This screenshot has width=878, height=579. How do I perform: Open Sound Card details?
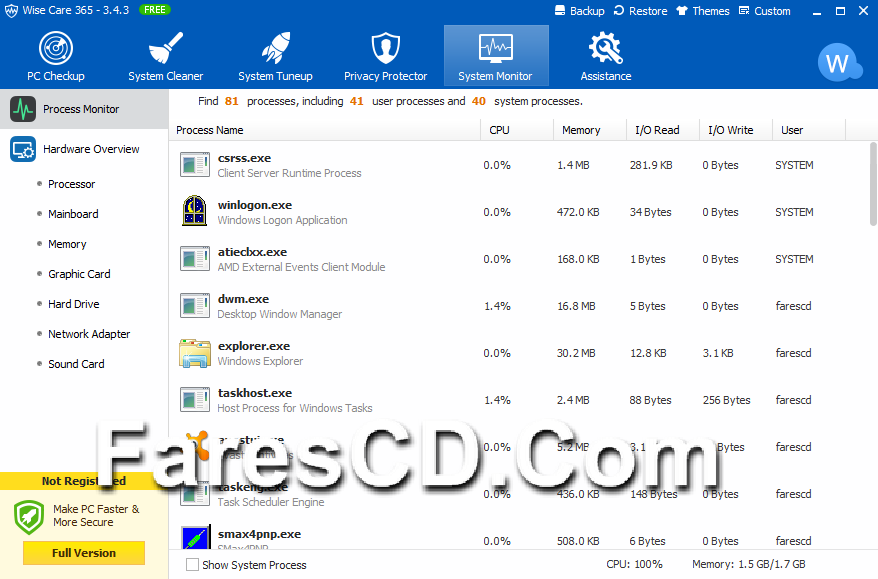tap(76, 365)
